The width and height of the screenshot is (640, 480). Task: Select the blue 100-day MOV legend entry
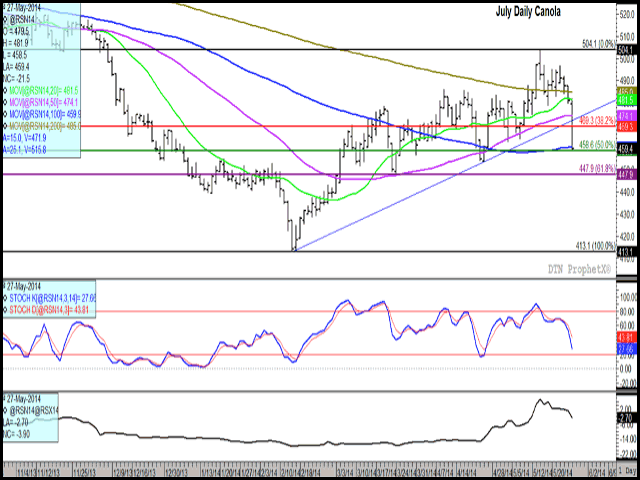[x=44, y=115]
